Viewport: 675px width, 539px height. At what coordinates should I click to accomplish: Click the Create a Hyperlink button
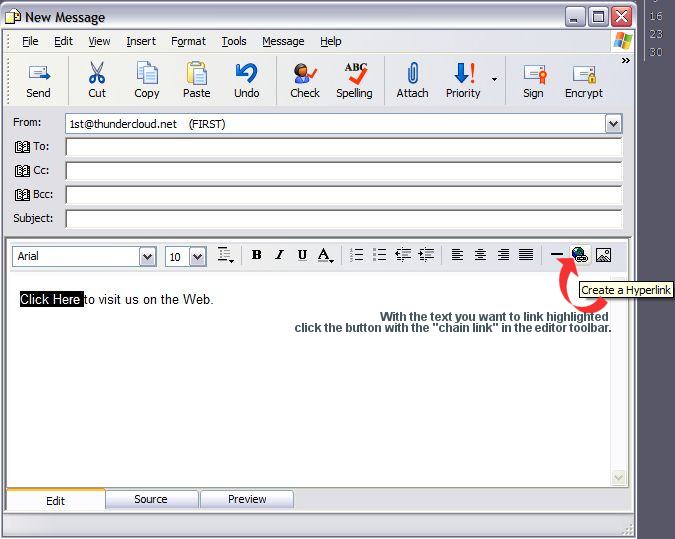tap(580, 255)
